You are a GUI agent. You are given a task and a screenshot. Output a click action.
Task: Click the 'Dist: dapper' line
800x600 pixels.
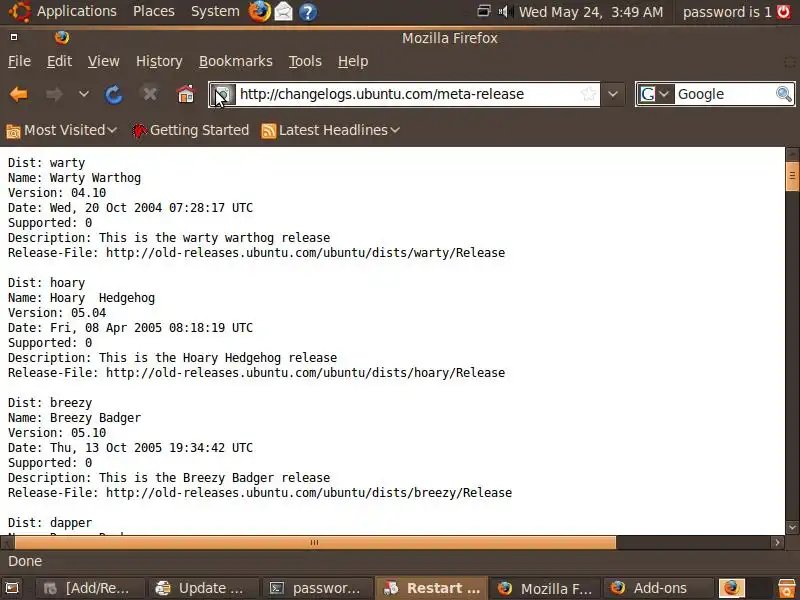[x=50, y=523]
